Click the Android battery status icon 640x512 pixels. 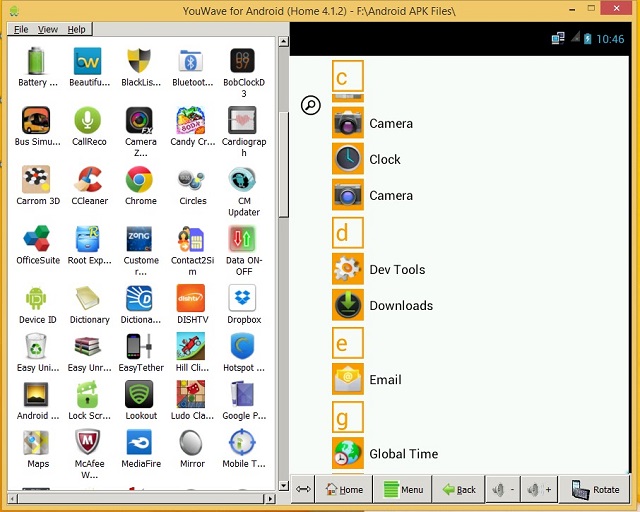pyautogui.click(x=587, y=38)
